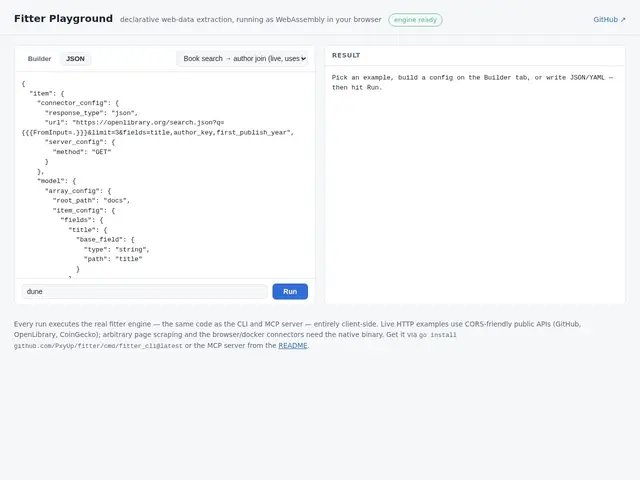Click the result output placeholder text
This screenshot has width=640, height=480.
pos(472,82)
